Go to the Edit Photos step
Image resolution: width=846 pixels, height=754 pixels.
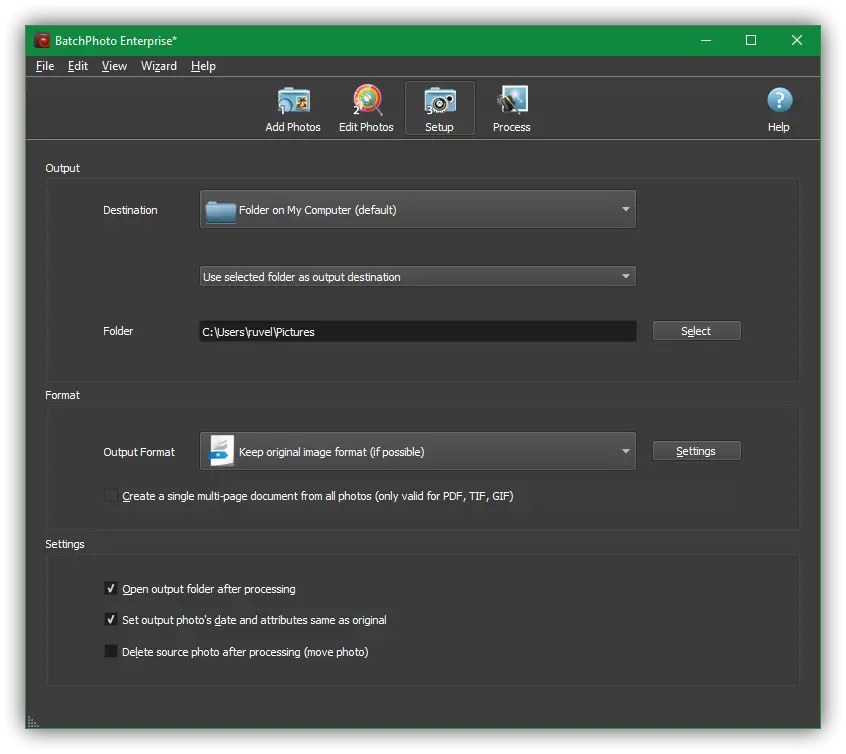pos(366,108)
